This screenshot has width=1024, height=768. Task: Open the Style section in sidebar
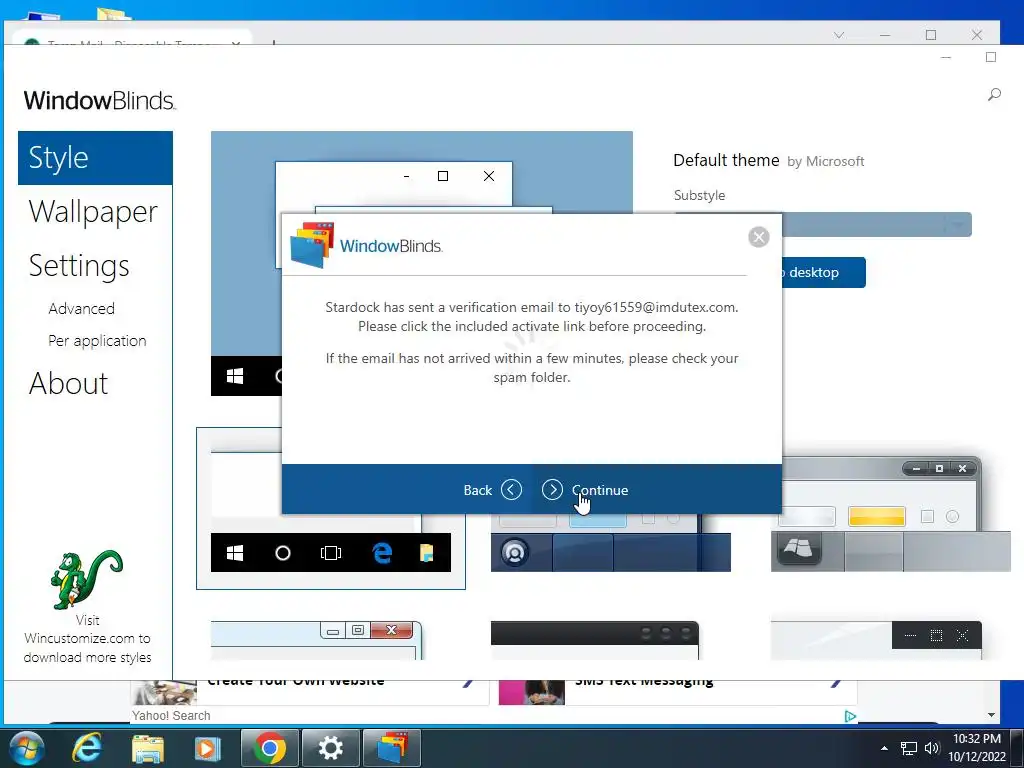(x=95, y=158)
